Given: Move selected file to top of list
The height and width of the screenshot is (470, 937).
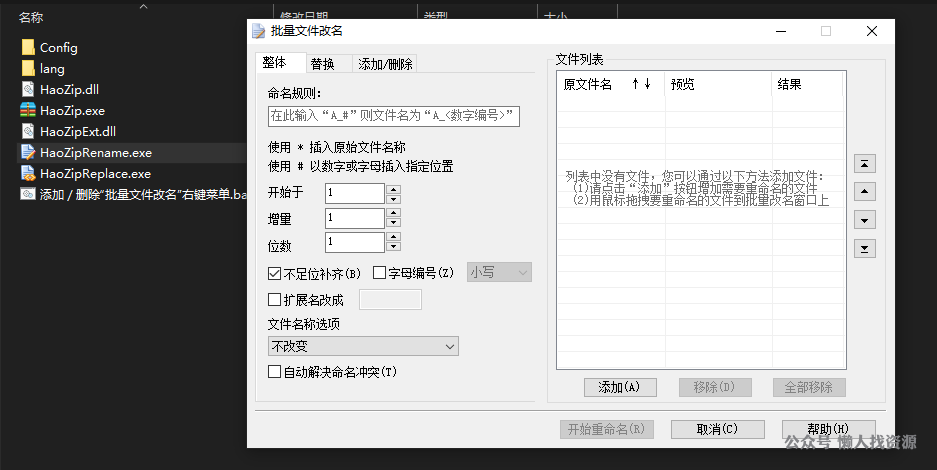Looking at the screenshot, I should 865,164.
